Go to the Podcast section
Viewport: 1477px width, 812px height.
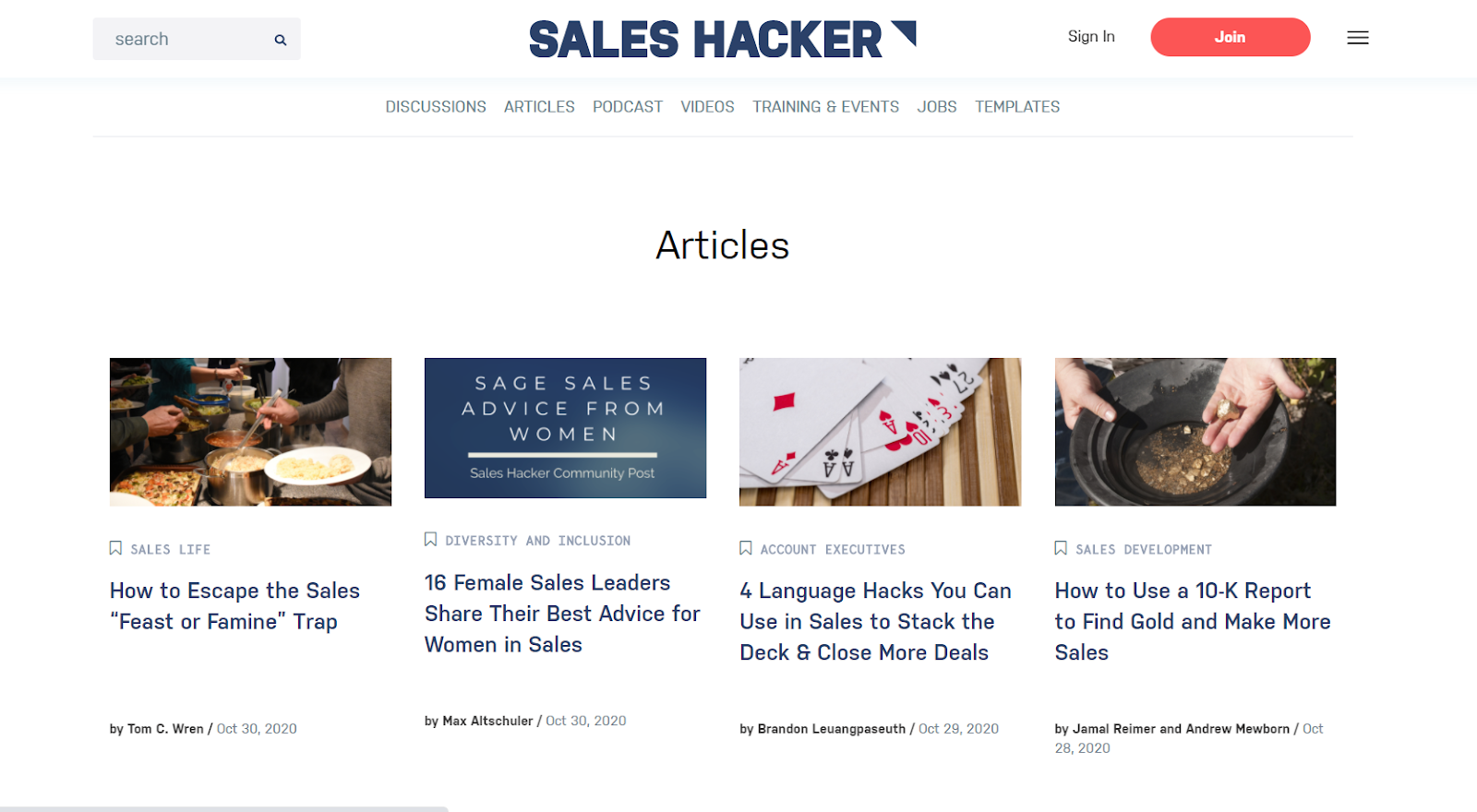click(628, 107)
